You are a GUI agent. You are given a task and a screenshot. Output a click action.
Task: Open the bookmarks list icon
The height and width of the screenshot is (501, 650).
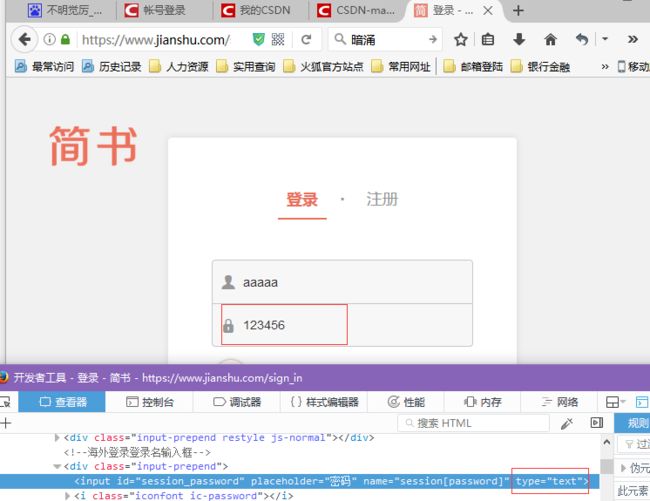pos(488,39)
